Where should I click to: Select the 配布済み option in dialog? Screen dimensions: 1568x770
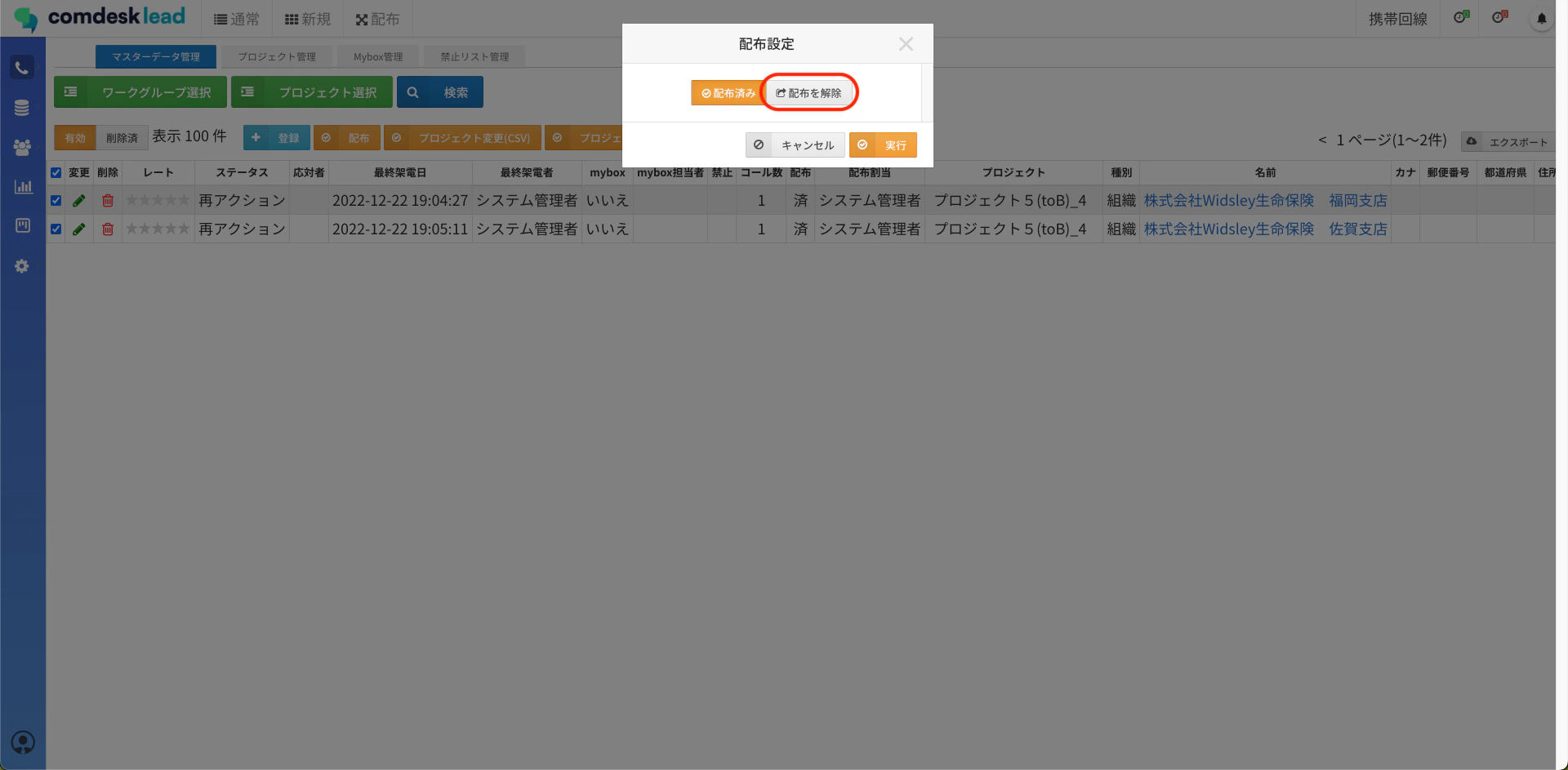pyautogui.click(x=727, y=93)
